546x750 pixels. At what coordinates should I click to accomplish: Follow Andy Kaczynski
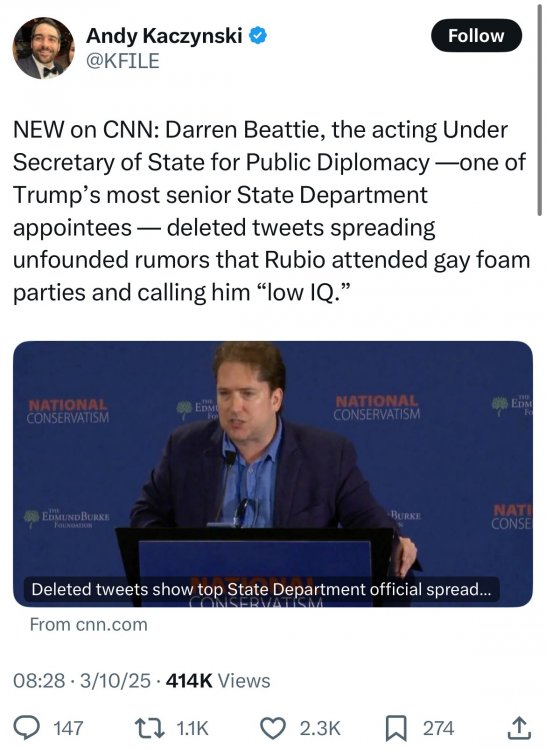click(476, 35)
